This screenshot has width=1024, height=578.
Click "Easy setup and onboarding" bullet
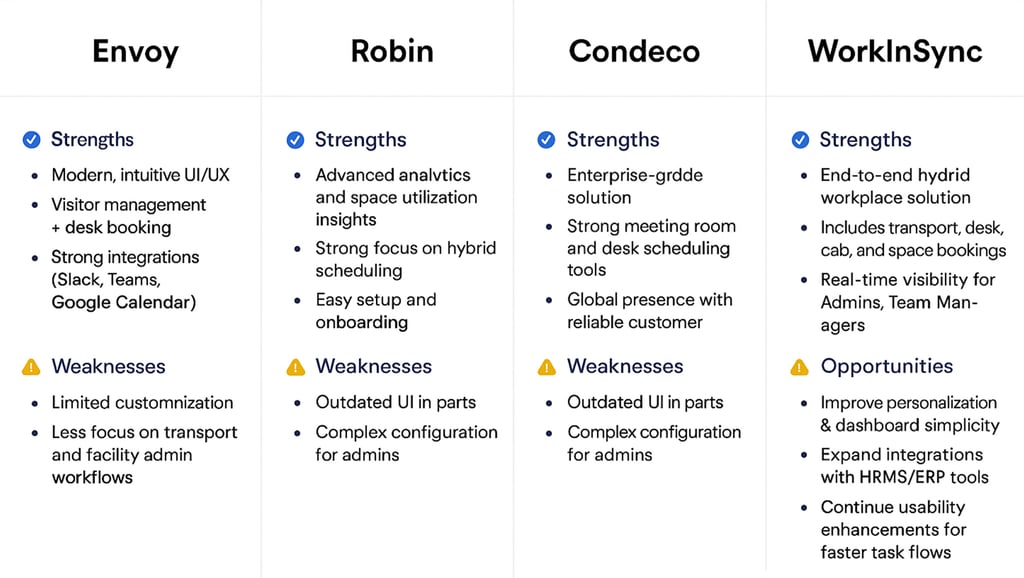point(375,310)
